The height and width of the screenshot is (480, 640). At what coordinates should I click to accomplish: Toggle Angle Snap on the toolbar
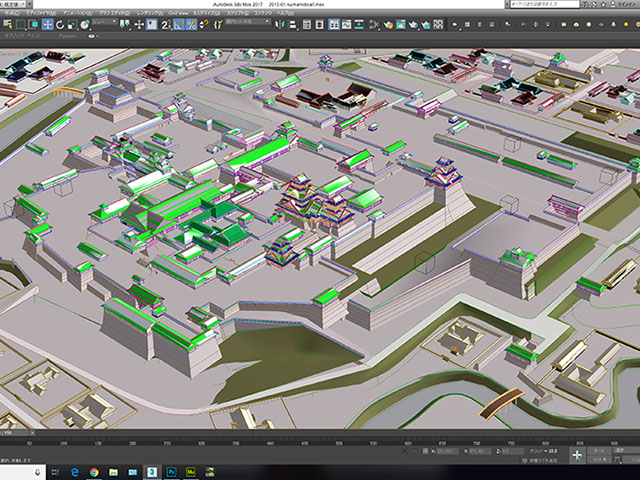[178, 24]
